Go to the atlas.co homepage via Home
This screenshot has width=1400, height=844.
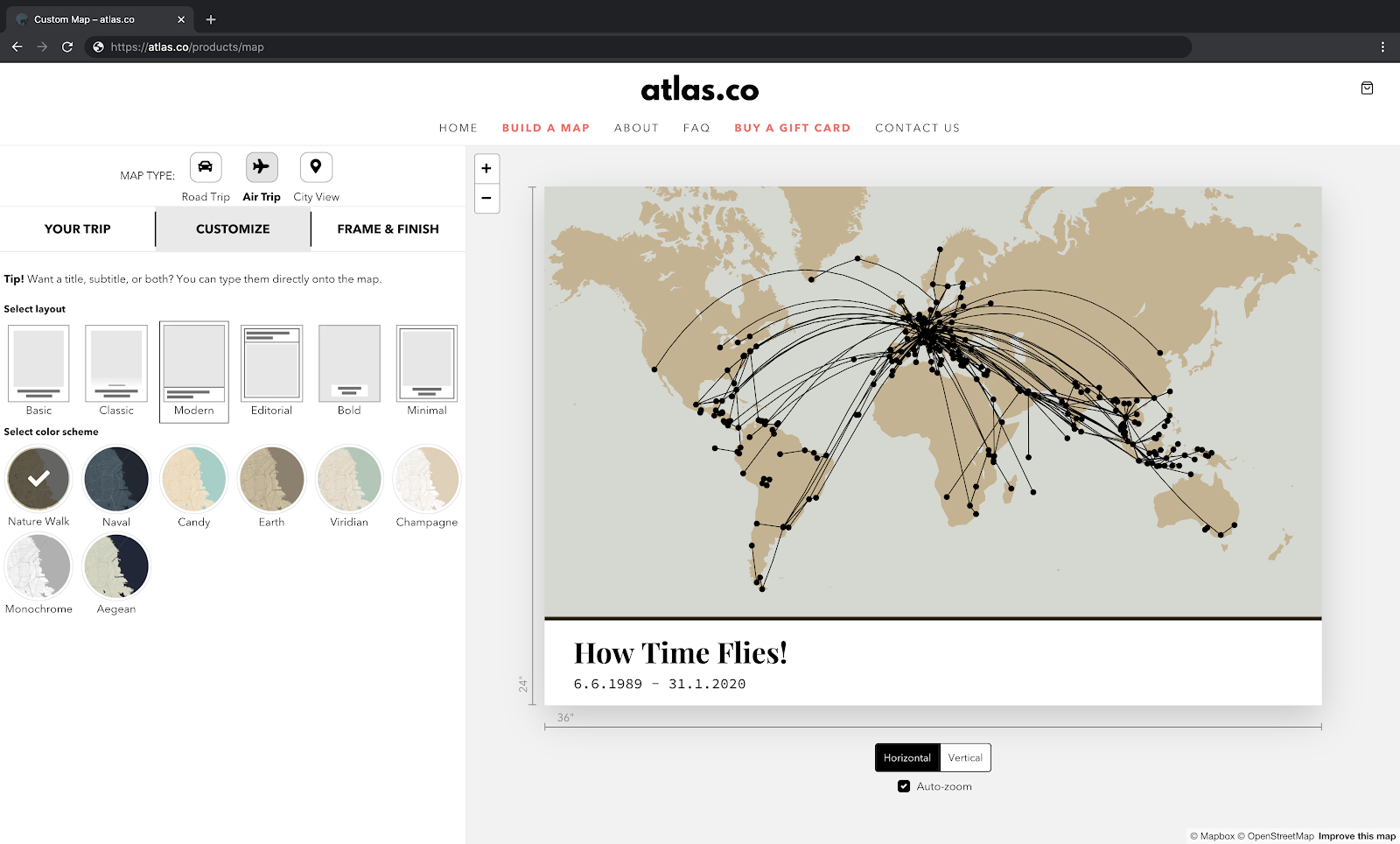tap(458, 128)
